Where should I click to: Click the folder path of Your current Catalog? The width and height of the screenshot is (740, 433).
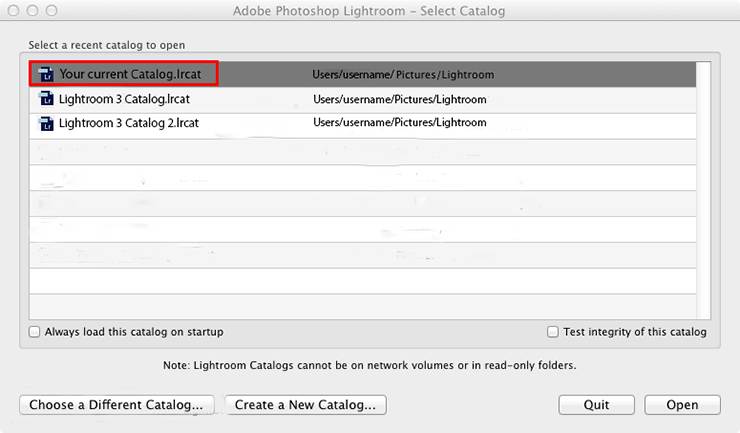[x=403, y=75]
